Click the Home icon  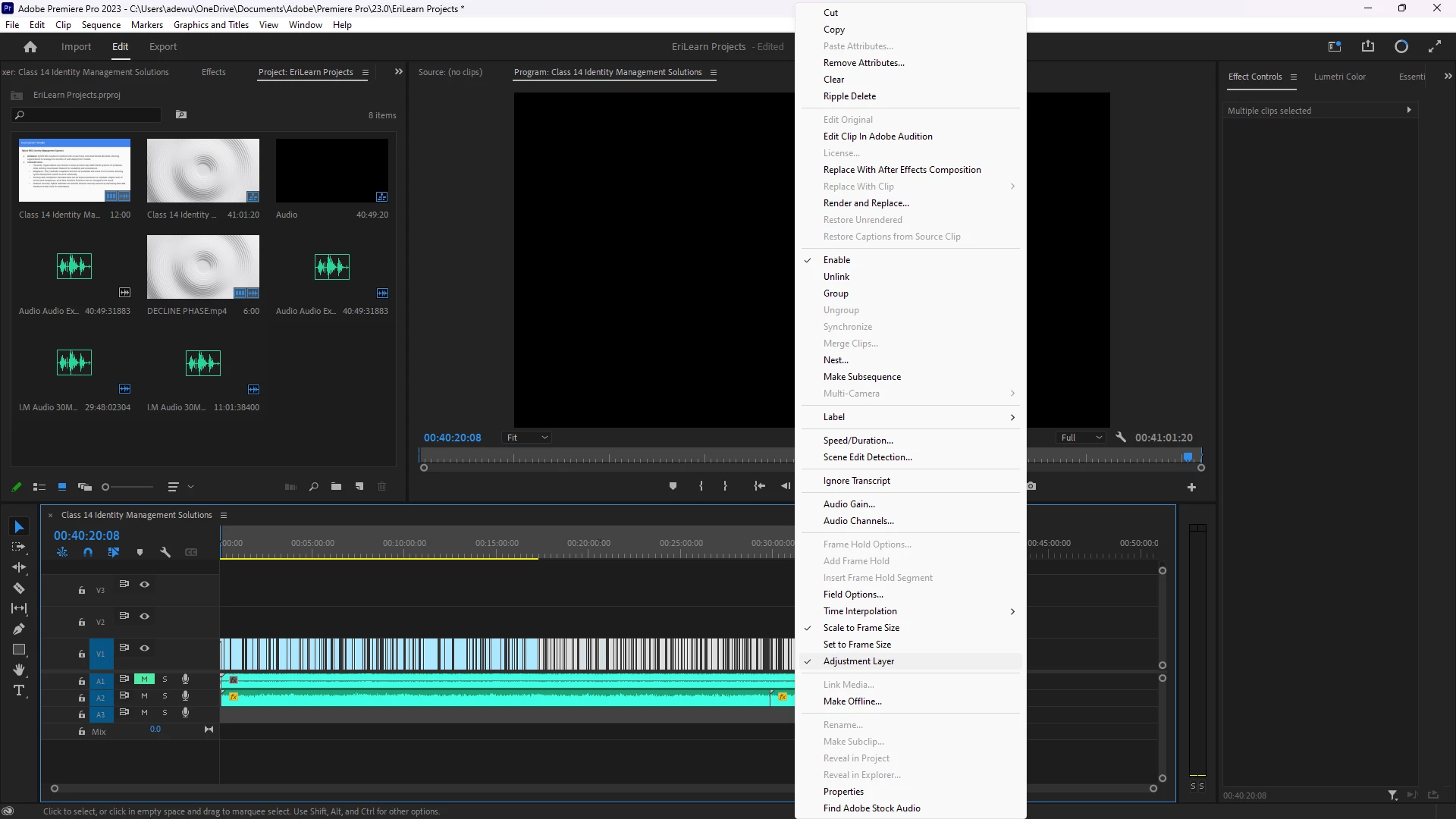30,47
